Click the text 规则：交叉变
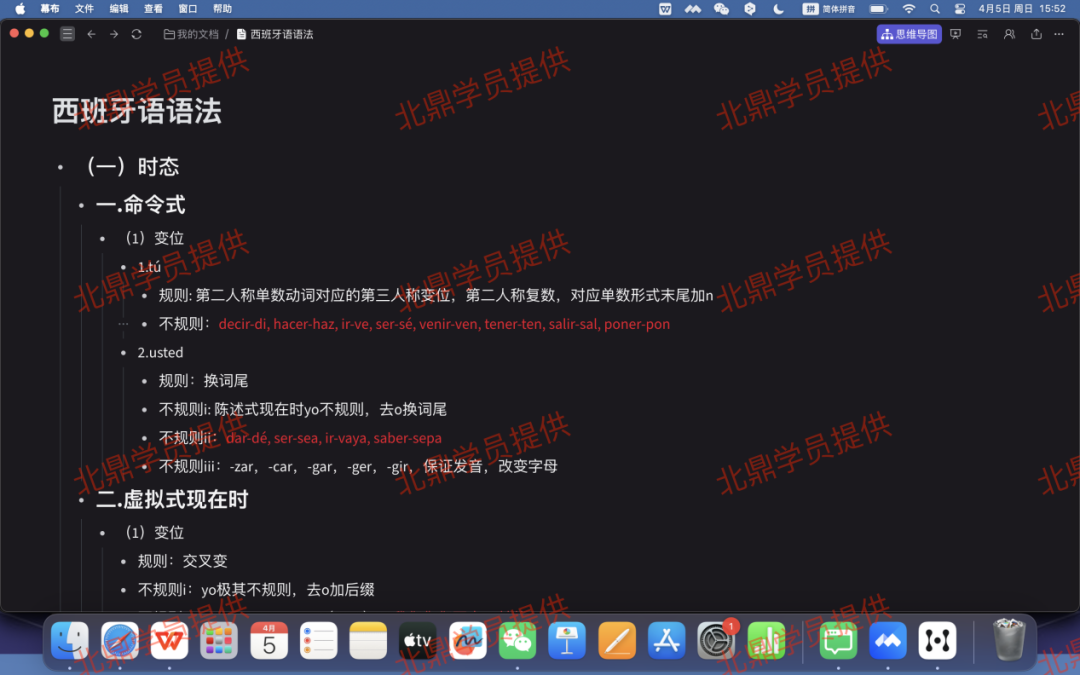 [183, 561]
